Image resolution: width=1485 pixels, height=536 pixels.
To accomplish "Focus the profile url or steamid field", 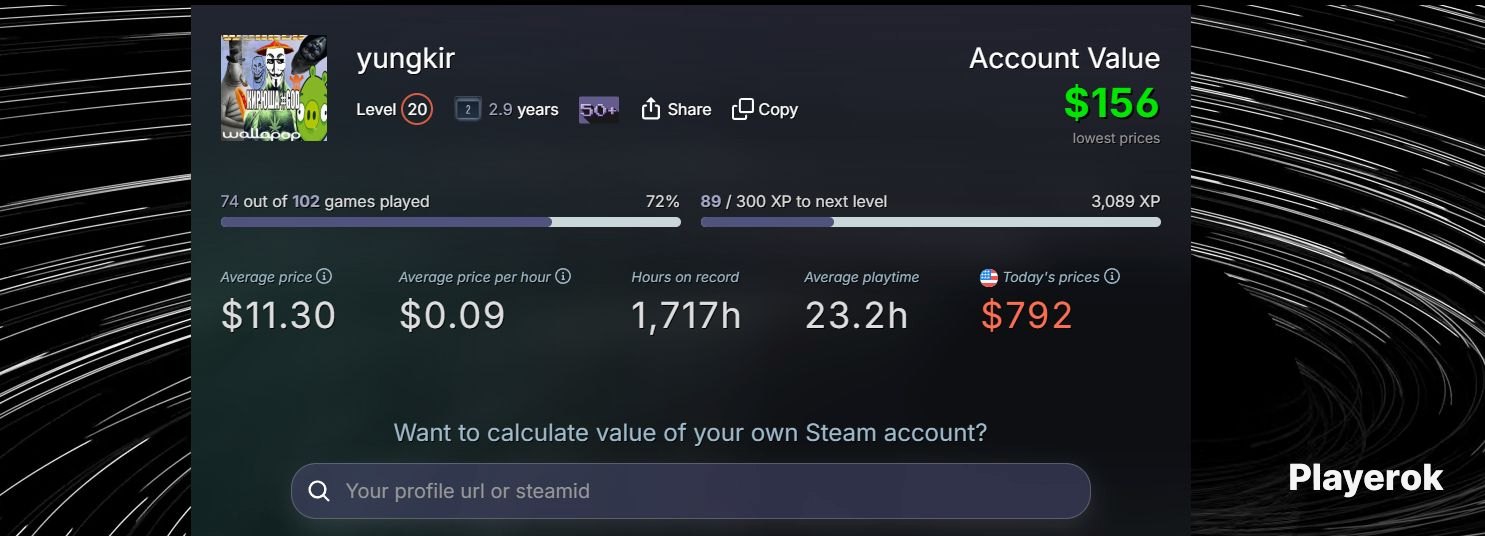I will [691, 491].
